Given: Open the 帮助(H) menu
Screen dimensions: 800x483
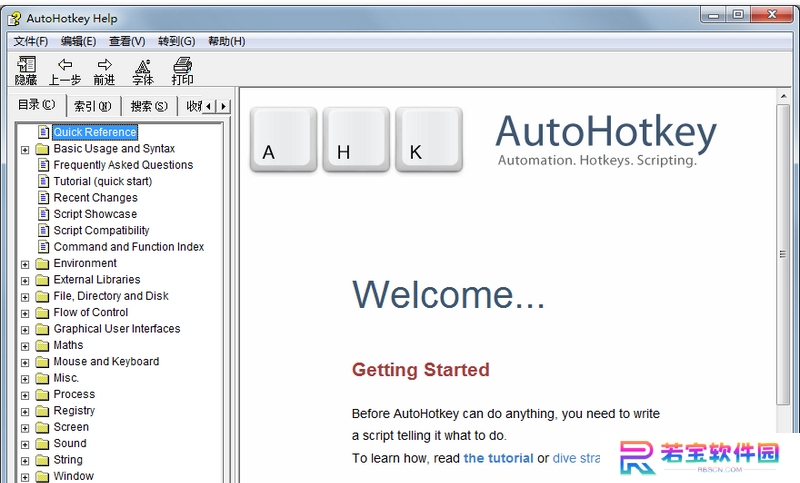Looking at the screenshot, I should click(227, 41).
